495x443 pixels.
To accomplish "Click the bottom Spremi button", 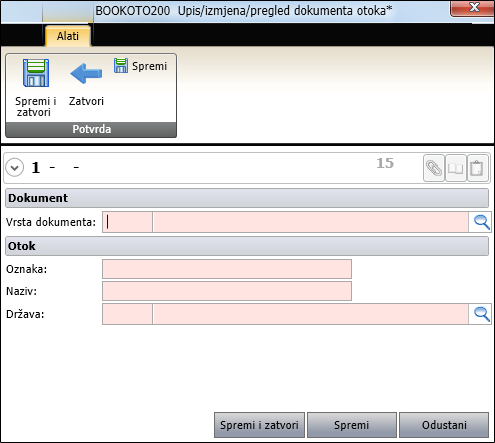I will tap(352, 425).
